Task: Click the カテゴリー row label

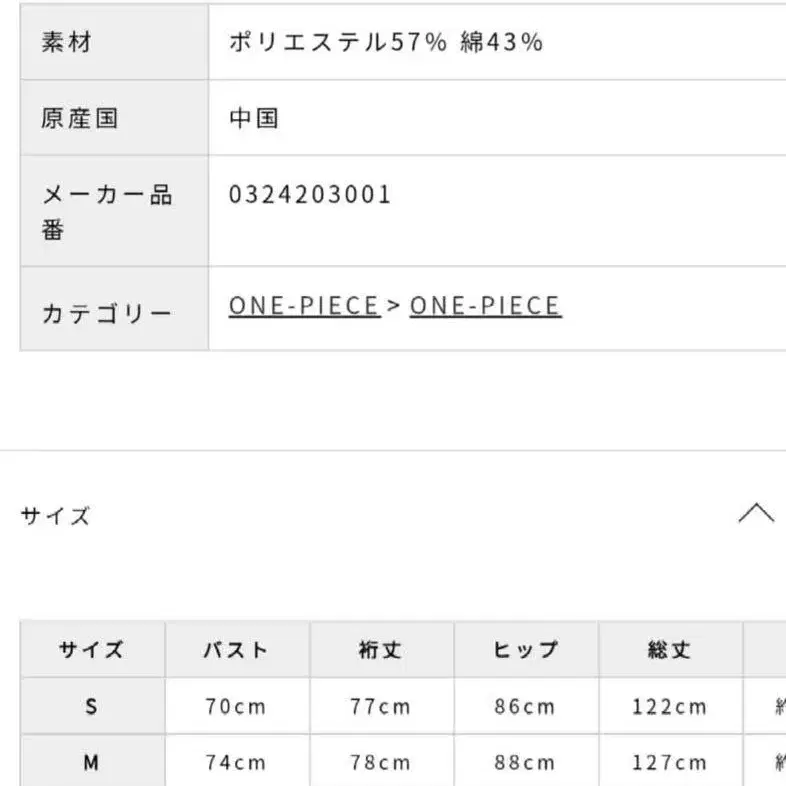Action: pos(107,313)
